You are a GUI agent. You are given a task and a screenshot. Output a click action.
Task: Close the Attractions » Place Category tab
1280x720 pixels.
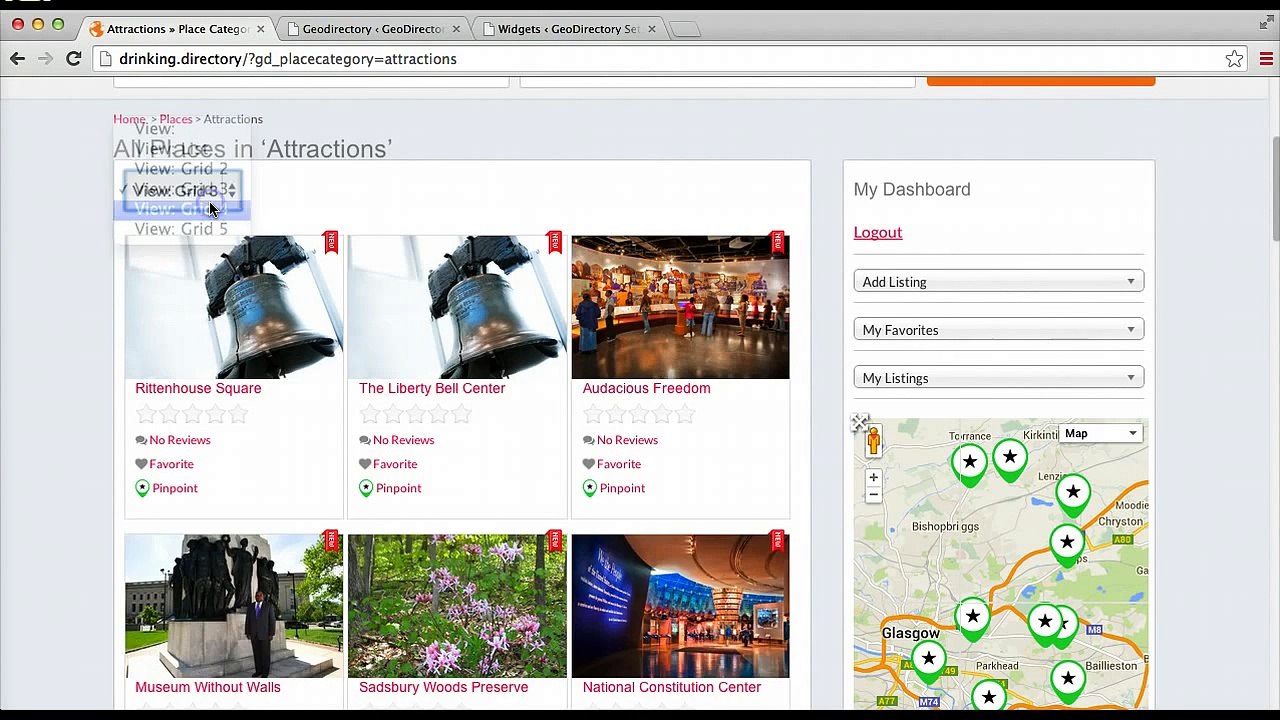pos(260,29)
